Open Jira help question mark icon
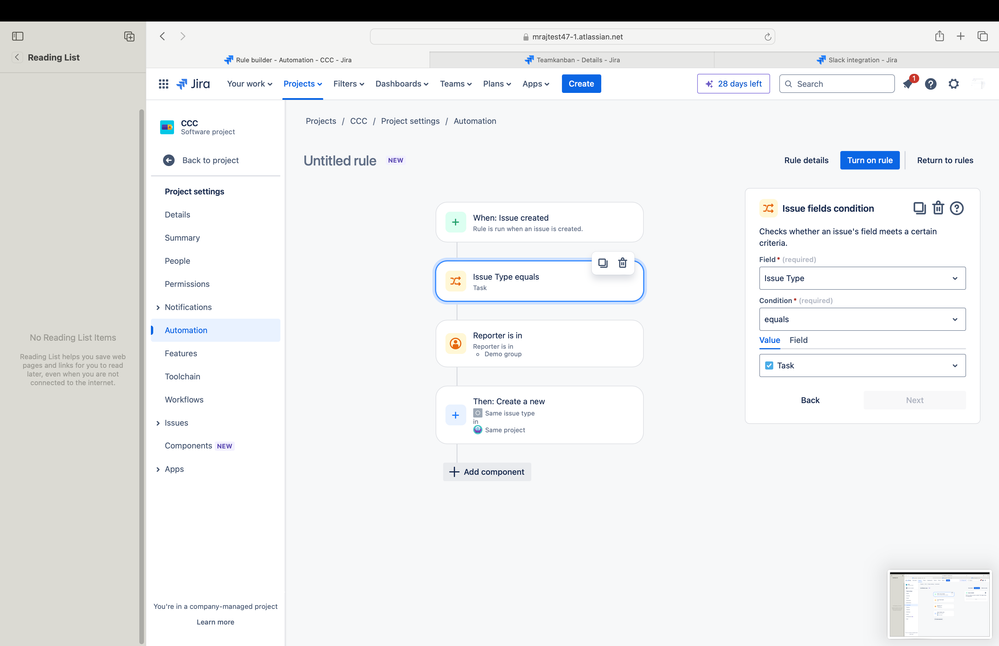 (x=930, y=83)
